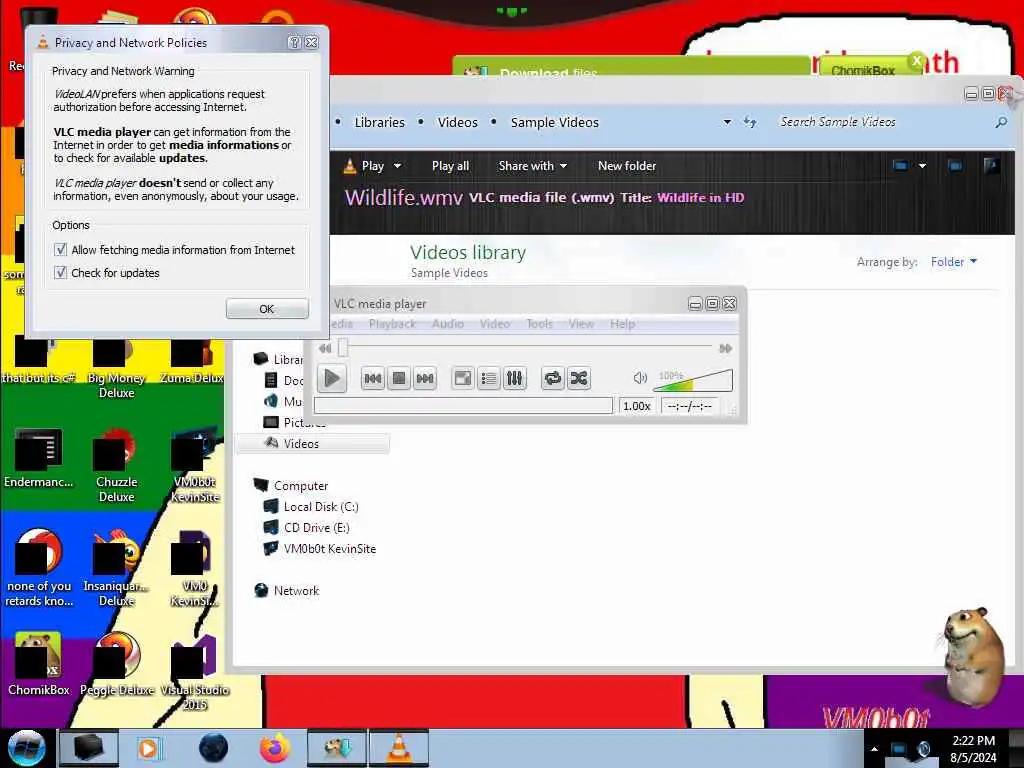
Task: Open Visual Studio 2015 desktop shortcut
Action: pos(195,671)
